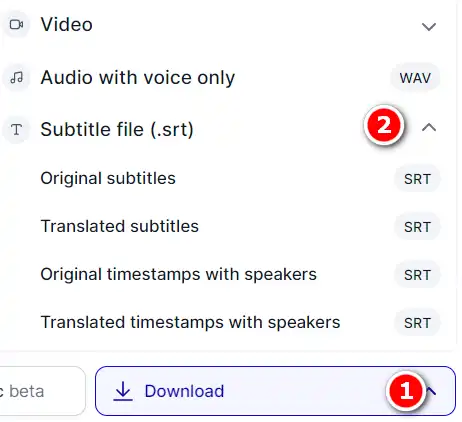462x422 pixels.
Task: Collapse the Subtitle file (.srt) section
Action: tap(429, 128)
